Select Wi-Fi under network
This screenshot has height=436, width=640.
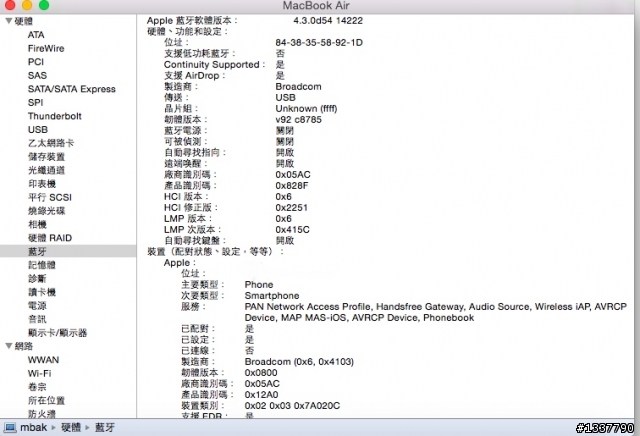point(39,373)
